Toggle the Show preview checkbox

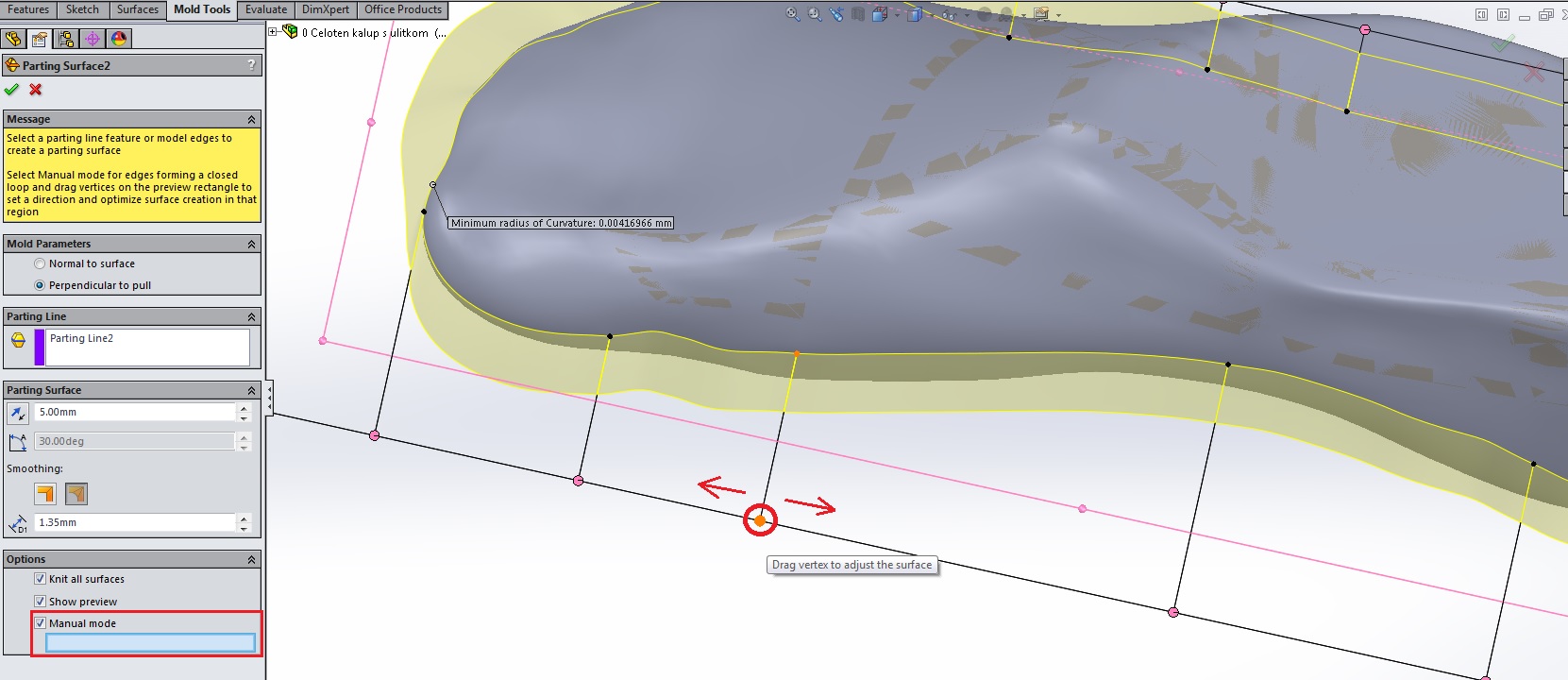tap(40, 602)
